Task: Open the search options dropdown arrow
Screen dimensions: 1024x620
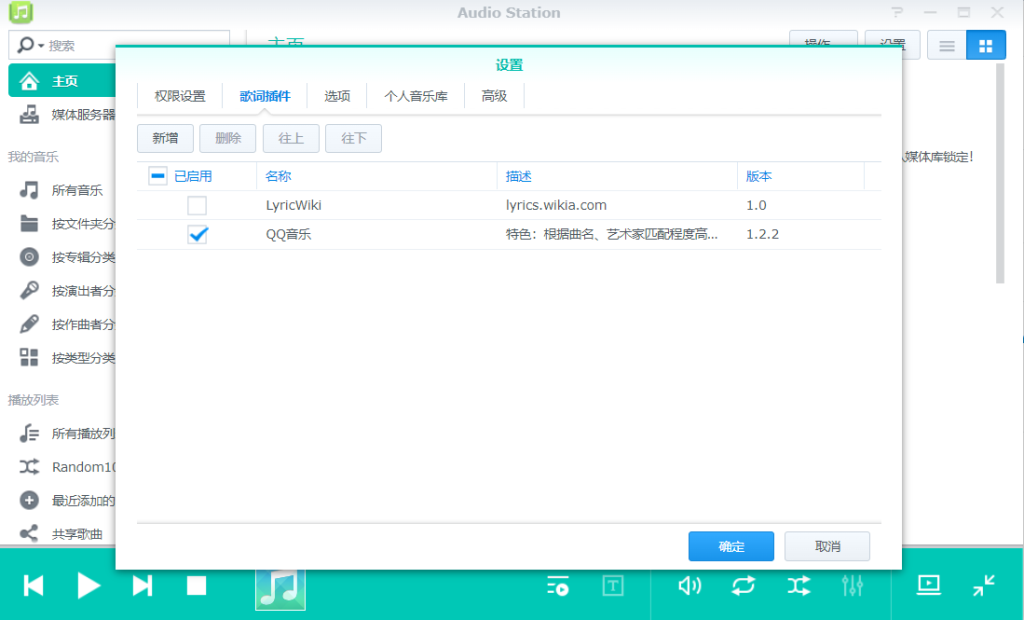Action: (41, 46)
